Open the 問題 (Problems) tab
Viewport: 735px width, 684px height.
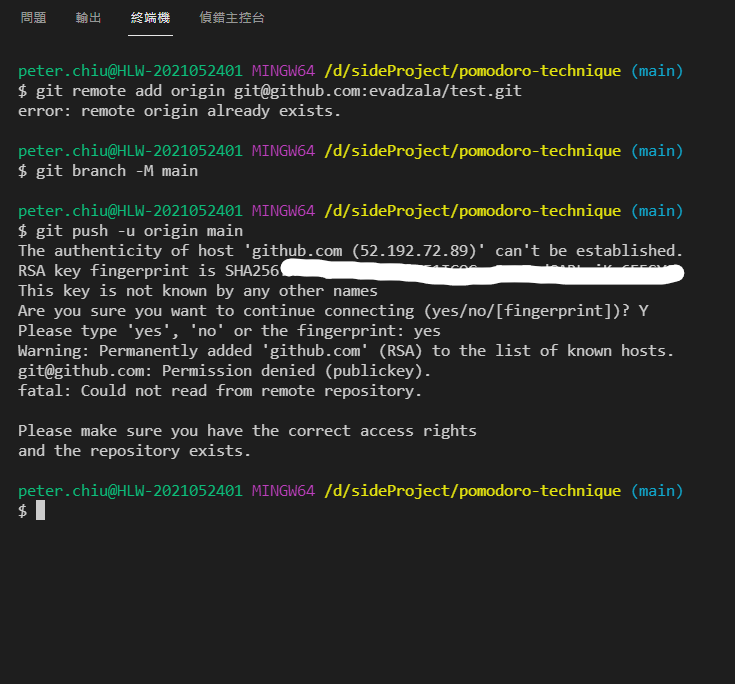pyautogui.click(x=33, y=18)
